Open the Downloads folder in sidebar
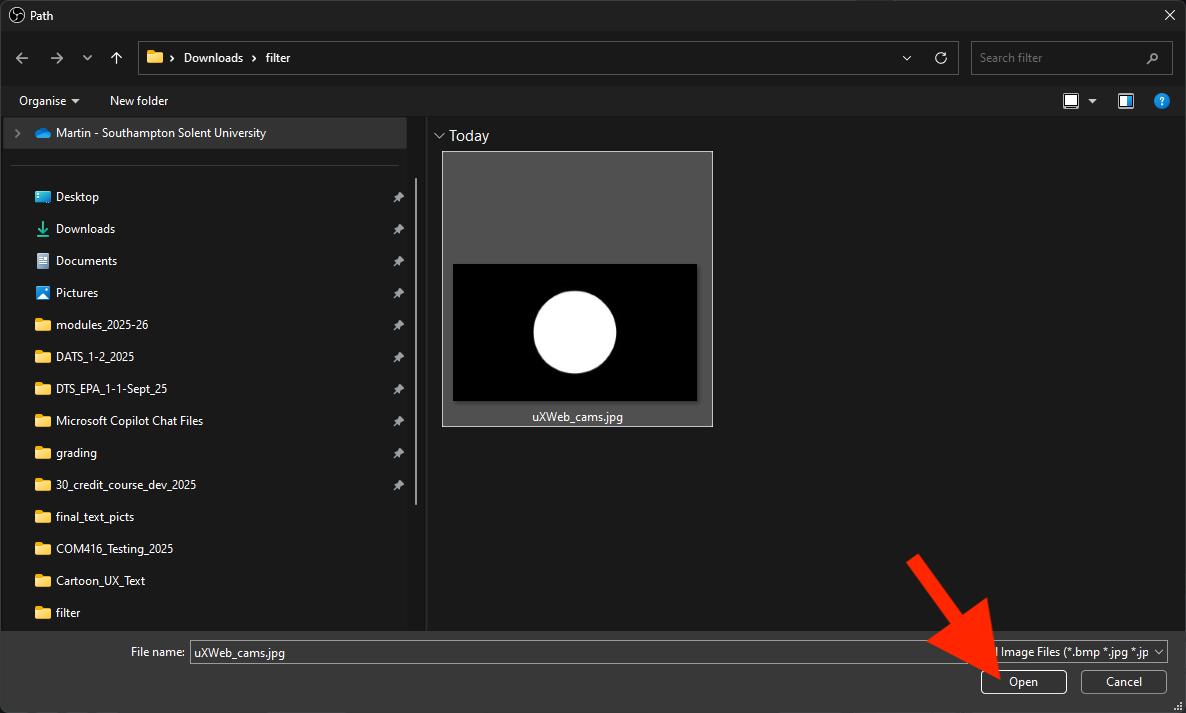The height and width of the screenshot is (713, 1186). coord(85,229)
